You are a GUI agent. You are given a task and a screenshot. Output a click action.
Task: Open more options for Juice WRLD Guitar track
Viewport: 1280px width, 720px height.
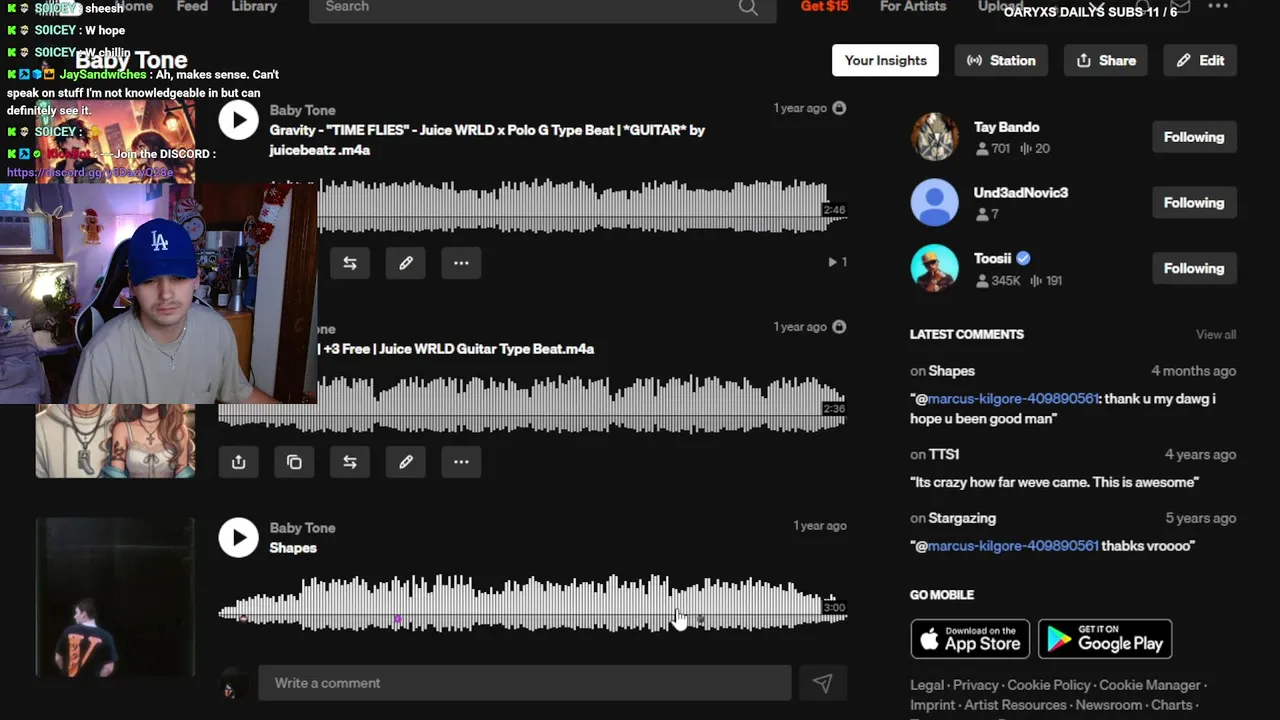pyautogui.click(x=461, y=462)
